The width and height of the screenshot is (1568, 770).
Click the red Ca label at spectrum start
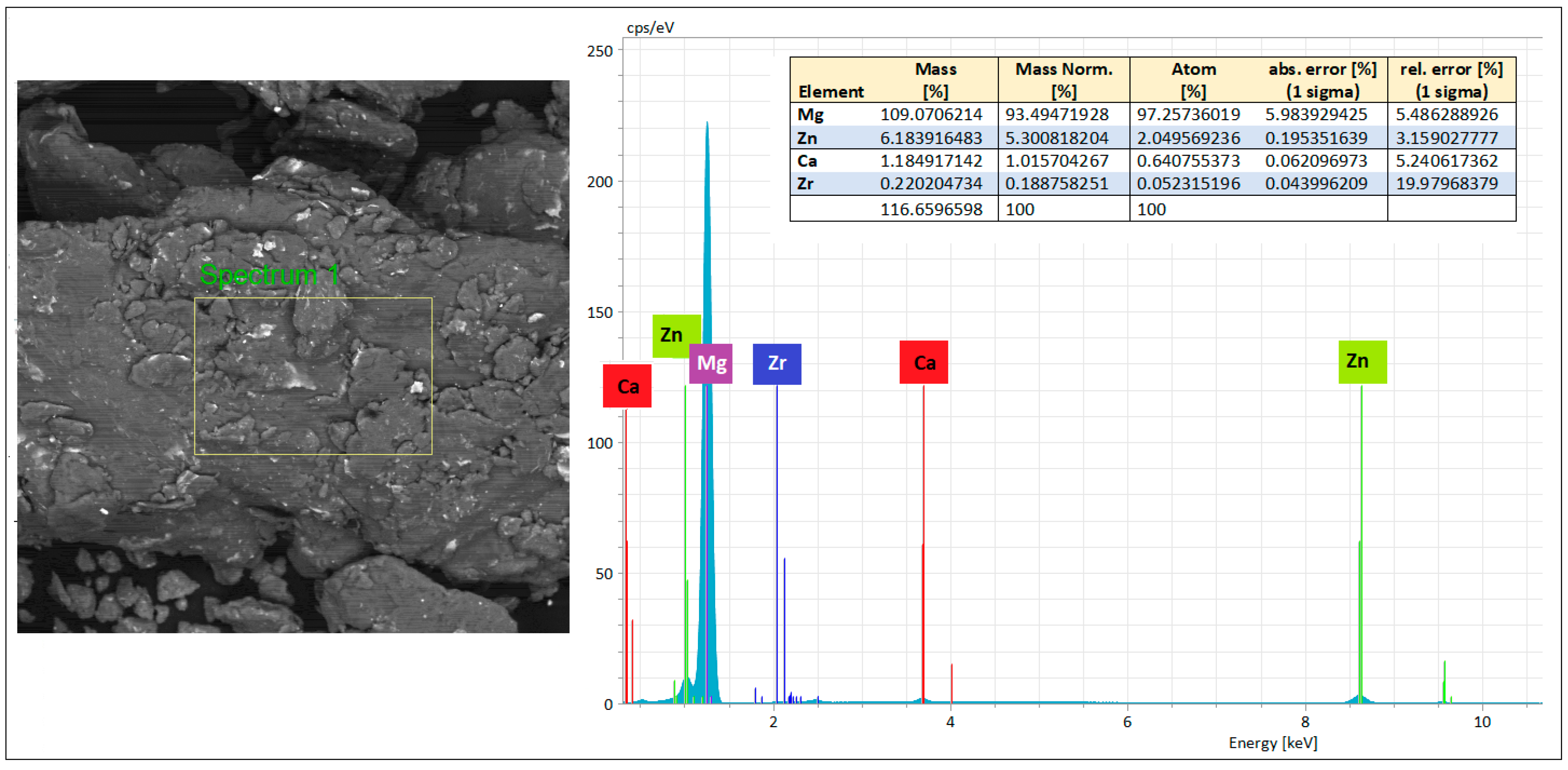click(x=627, y=386)
